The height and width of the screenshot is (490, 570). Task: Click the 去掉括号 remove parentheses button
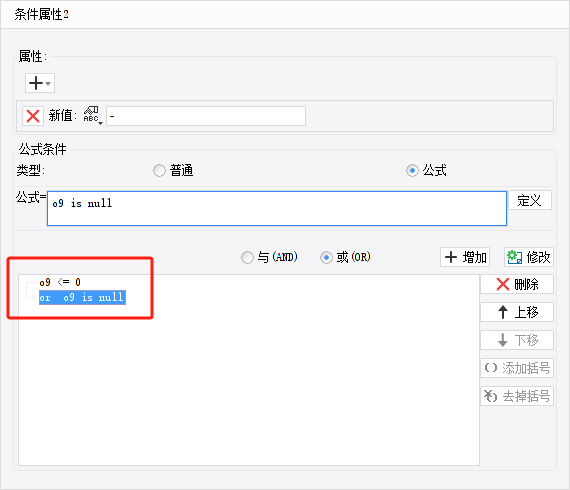coord(517,396)
